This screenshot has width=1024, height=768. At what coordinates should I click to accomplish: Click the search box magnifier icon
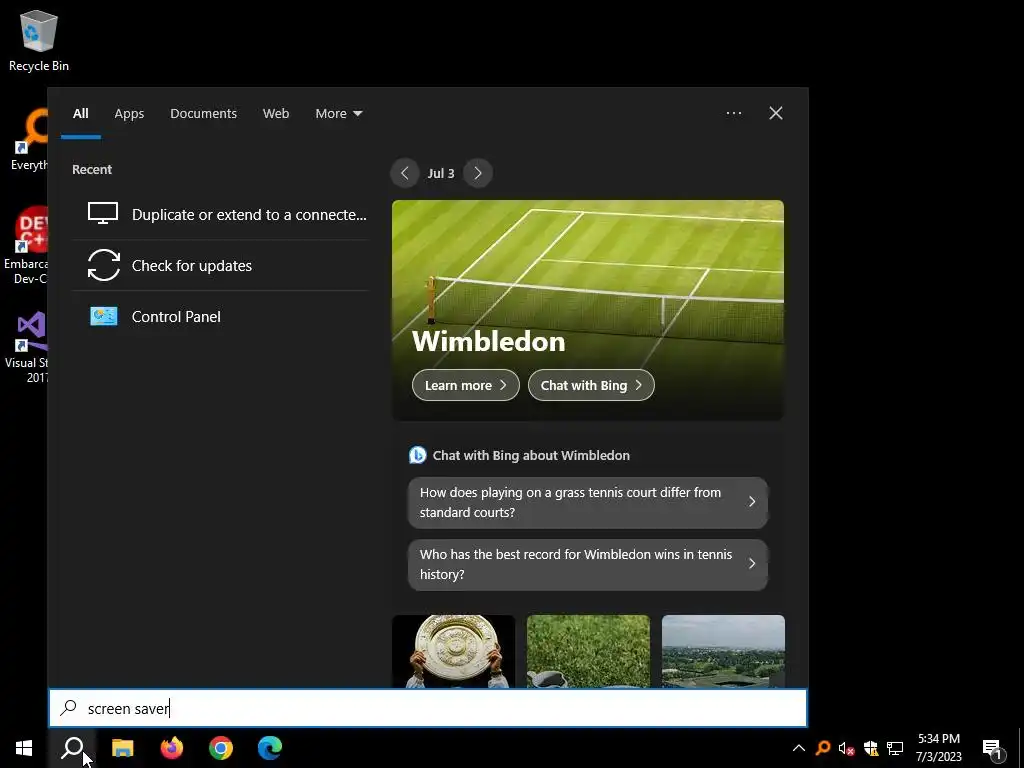pos(69,708)
